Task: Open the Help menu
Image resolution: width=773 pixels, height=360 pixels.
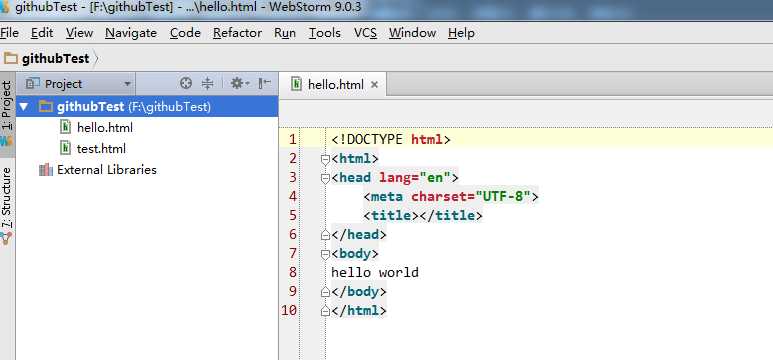Action: click(461, 33)
